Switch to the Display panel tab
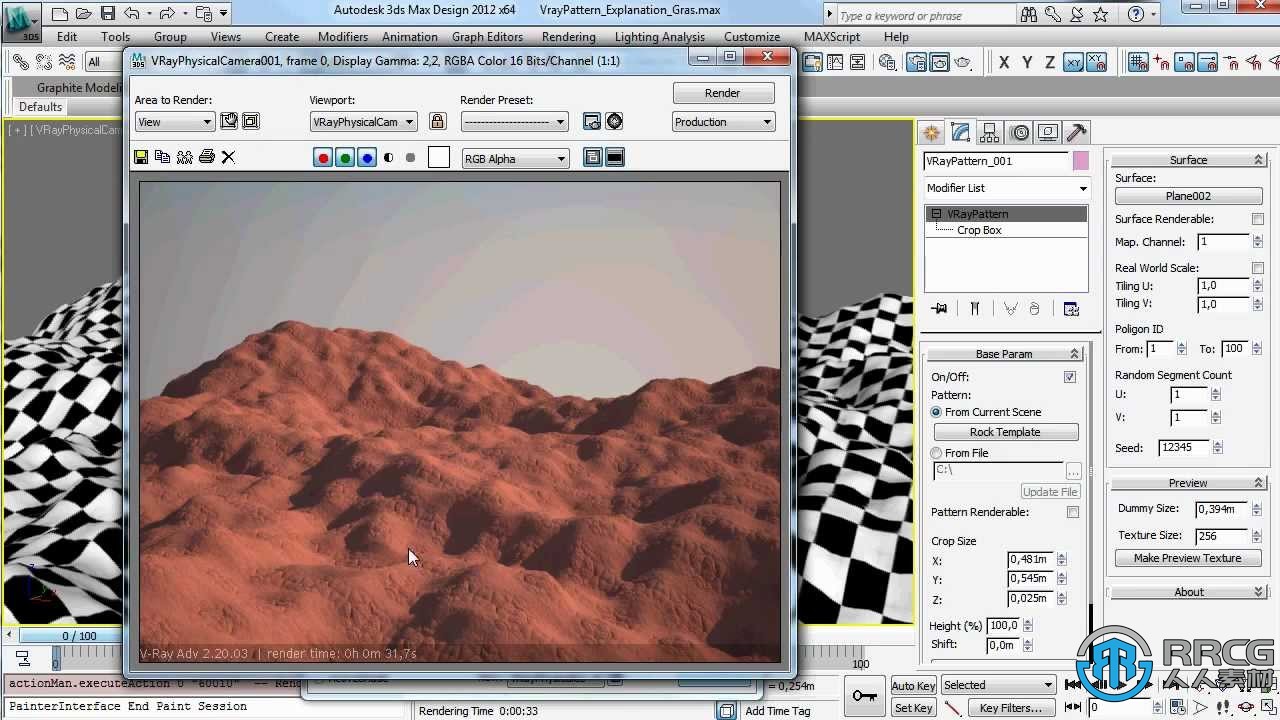1280x720 pixels. click(x=1048, y=132)
